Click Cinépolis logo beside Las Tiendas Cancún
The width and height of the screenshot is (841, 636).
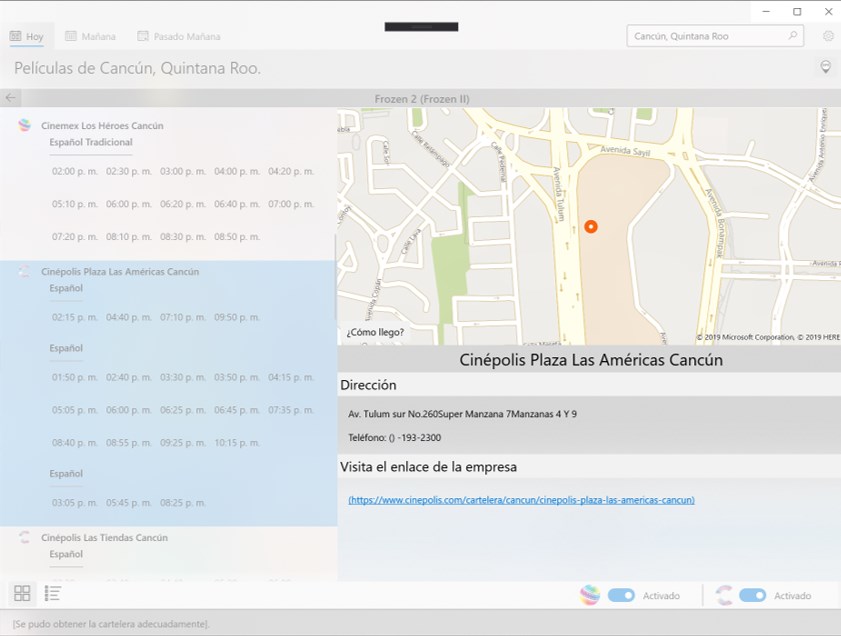pos(24,537)
